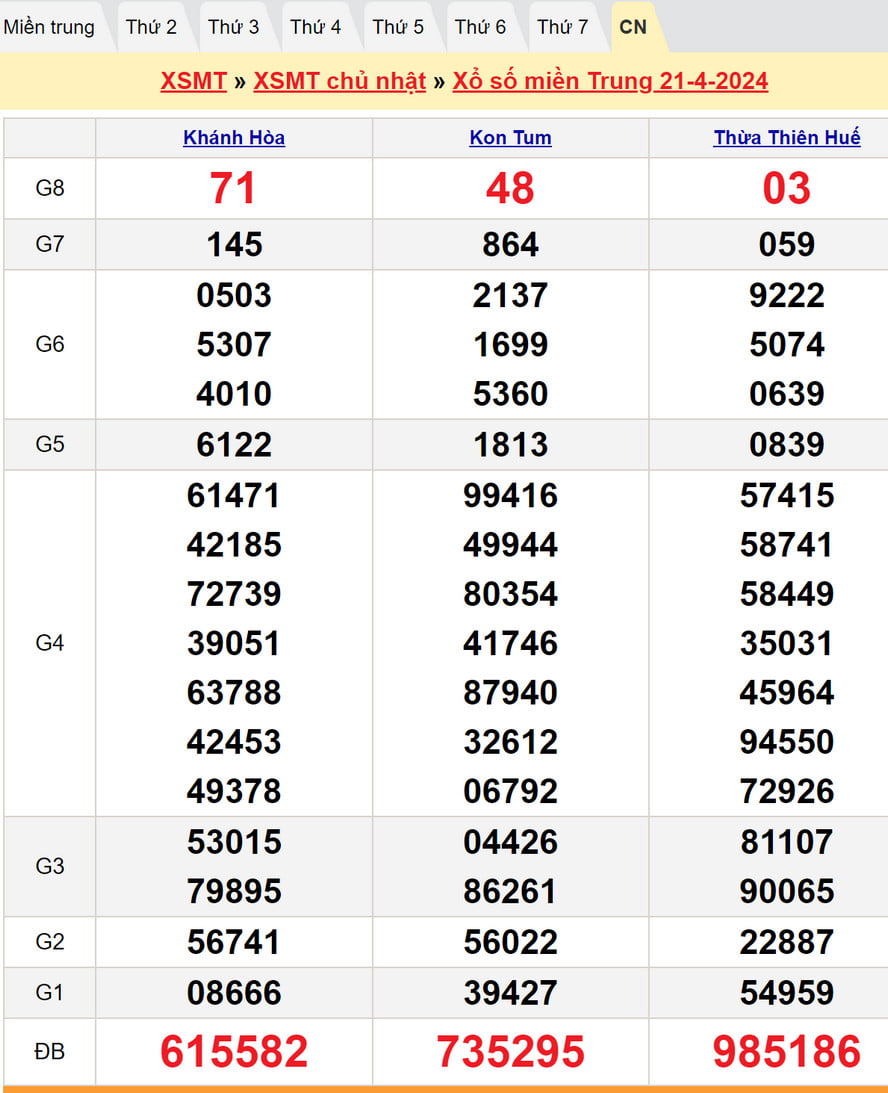This screenshot has width=888, height=1093.
Task: Open the Thừa Thiên Huế province link
Action: 786,138
